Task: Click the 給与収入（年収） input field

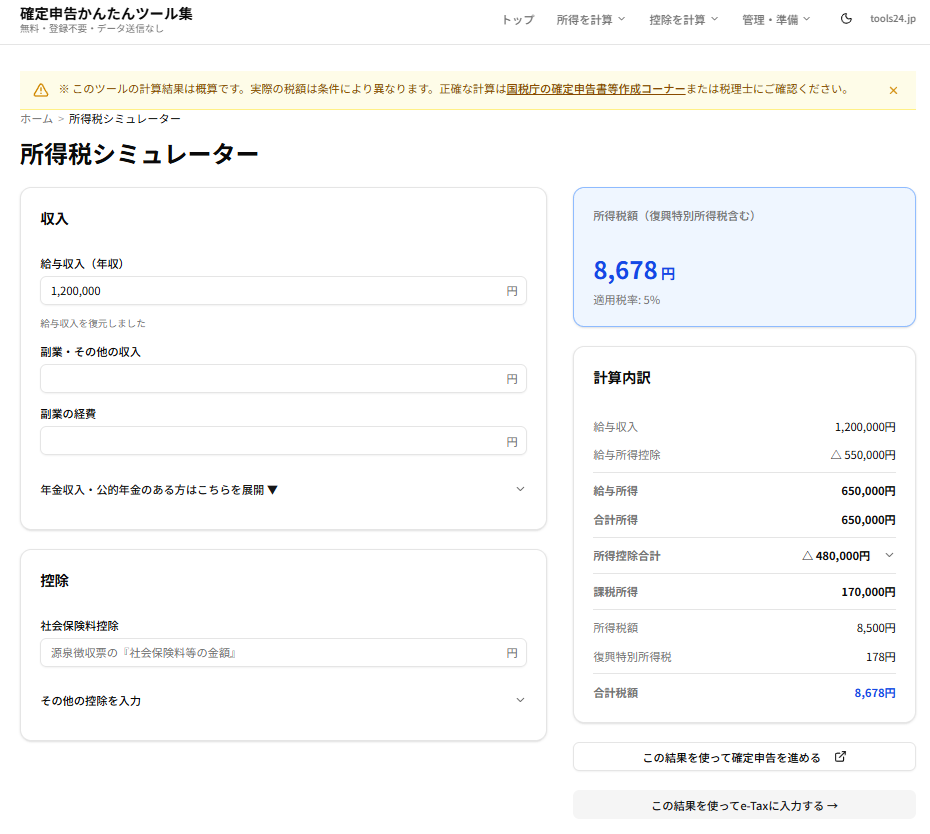Action: point(272,291)
